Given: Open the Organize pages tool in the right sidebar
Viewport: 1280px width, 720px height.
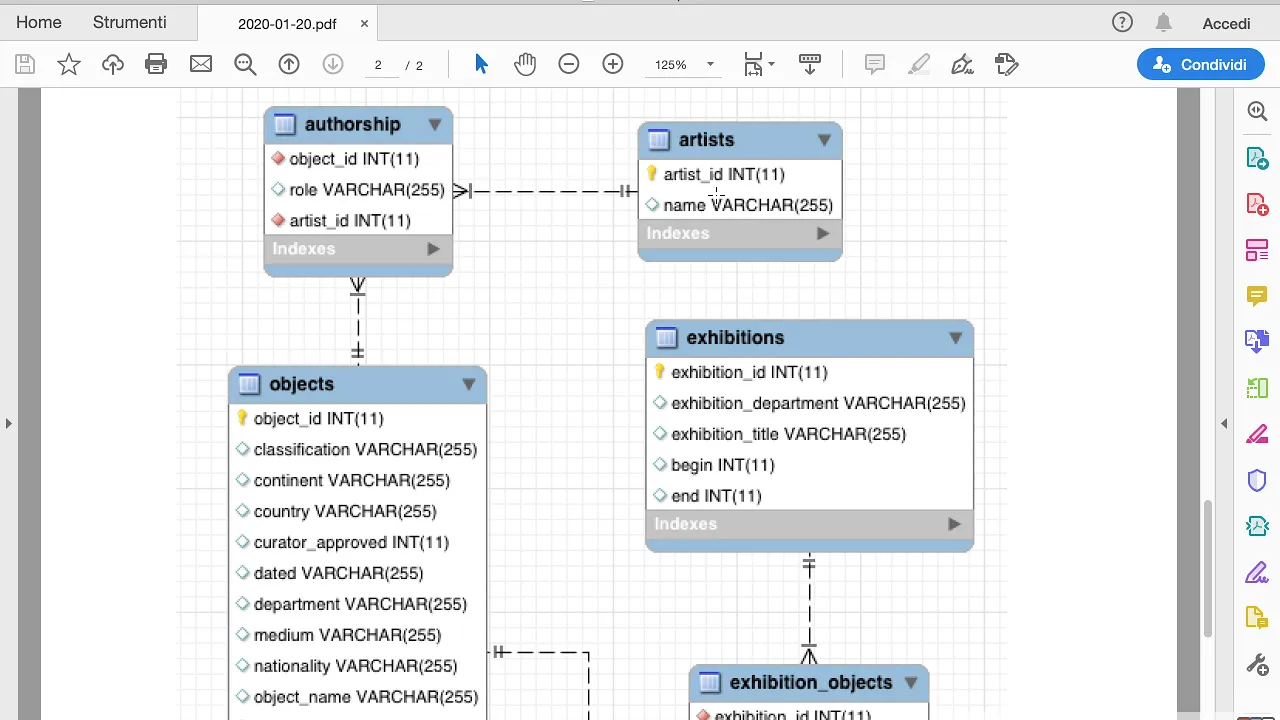Looking at the screenshot, I should coord(1257,250).
